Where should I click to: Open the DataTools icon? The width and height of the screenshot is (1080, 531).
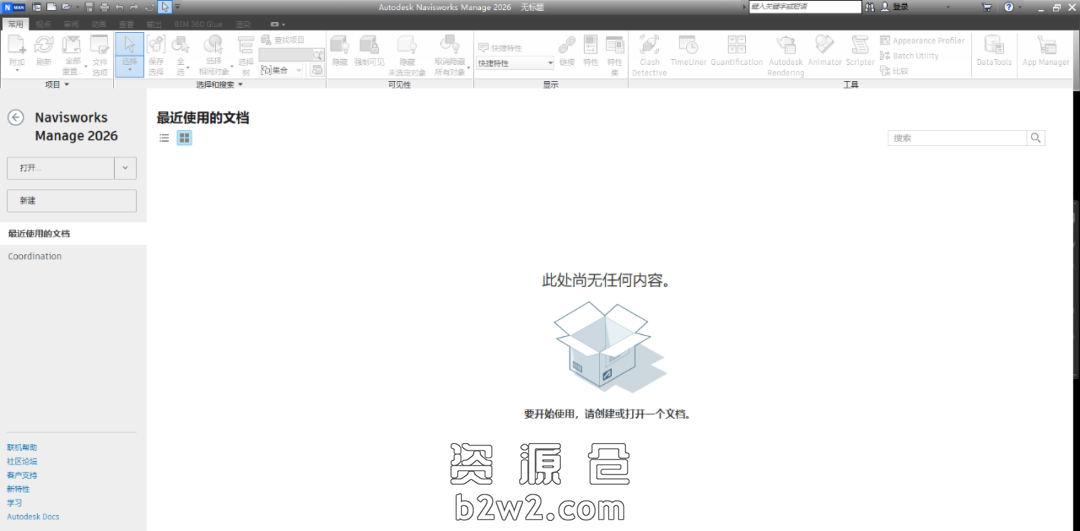click(x=994, y=53)
